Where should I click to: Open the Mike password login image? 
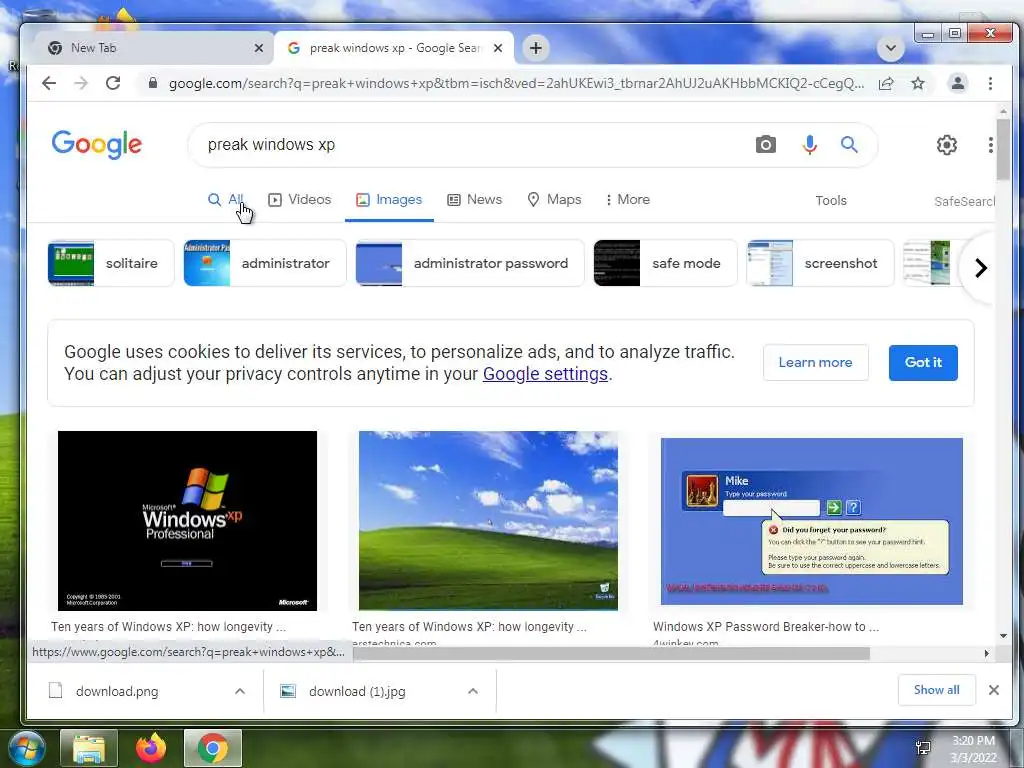811,521
